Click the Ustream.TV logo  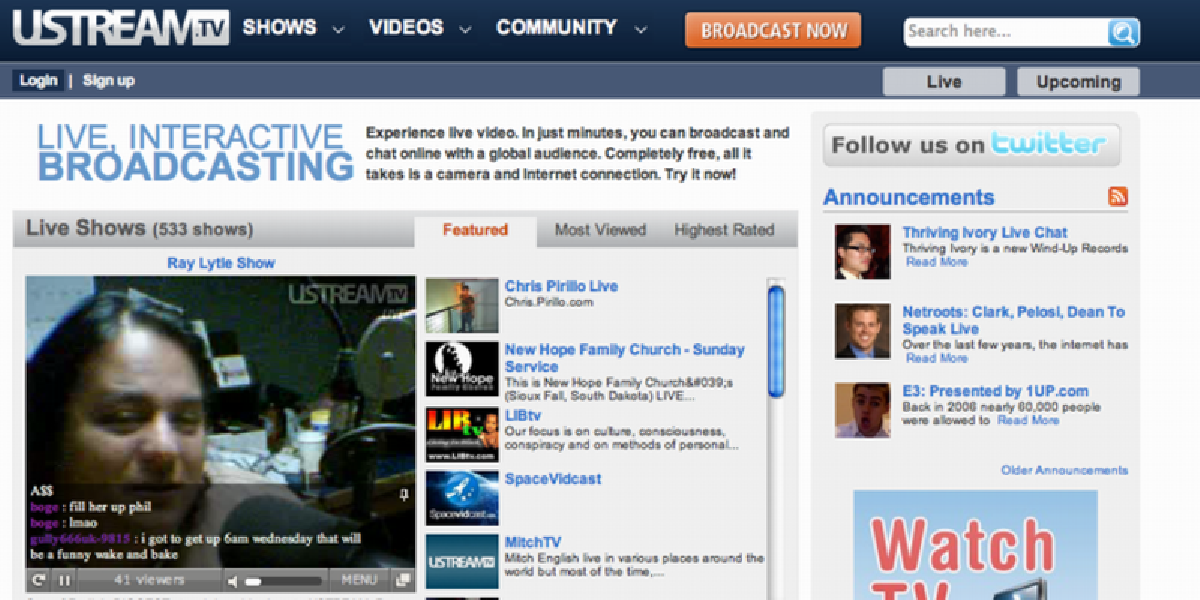point(121,27)
